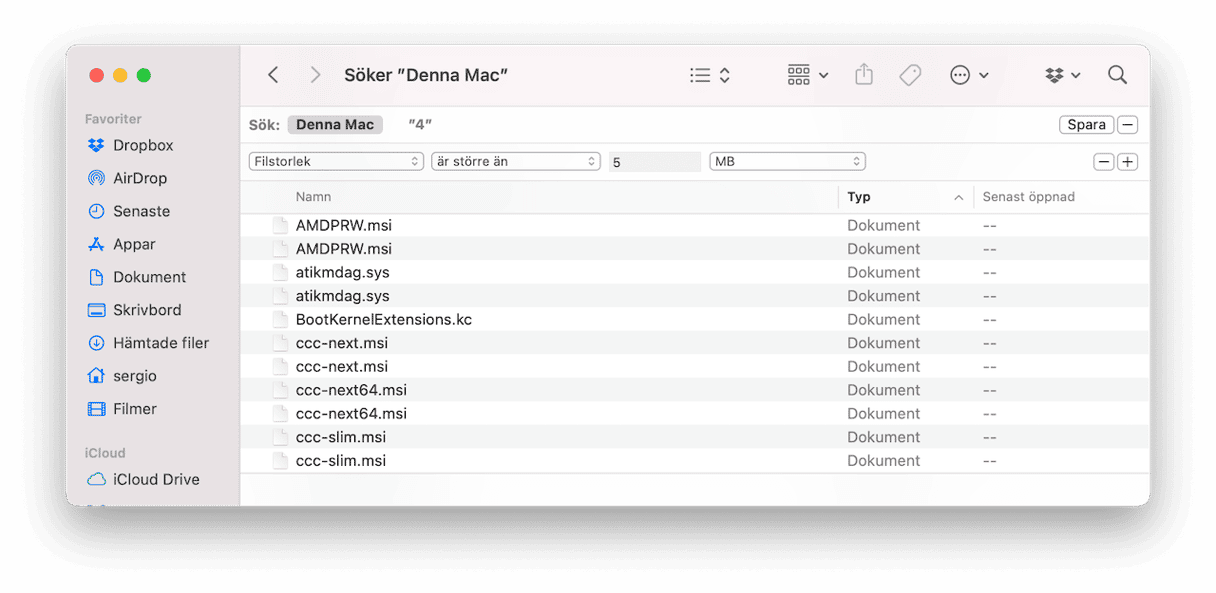
Task: Click the Appar sidebar icon
Action: (96, 244)
